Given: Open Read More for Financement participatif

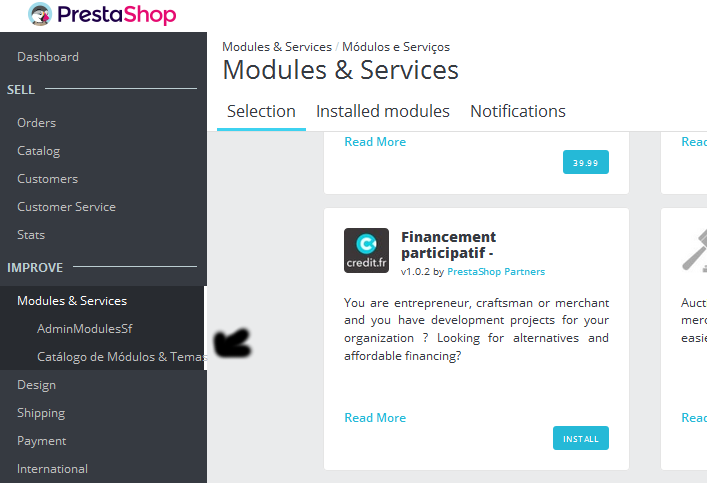Looking at the screenshot, I should tap(375, 418).
